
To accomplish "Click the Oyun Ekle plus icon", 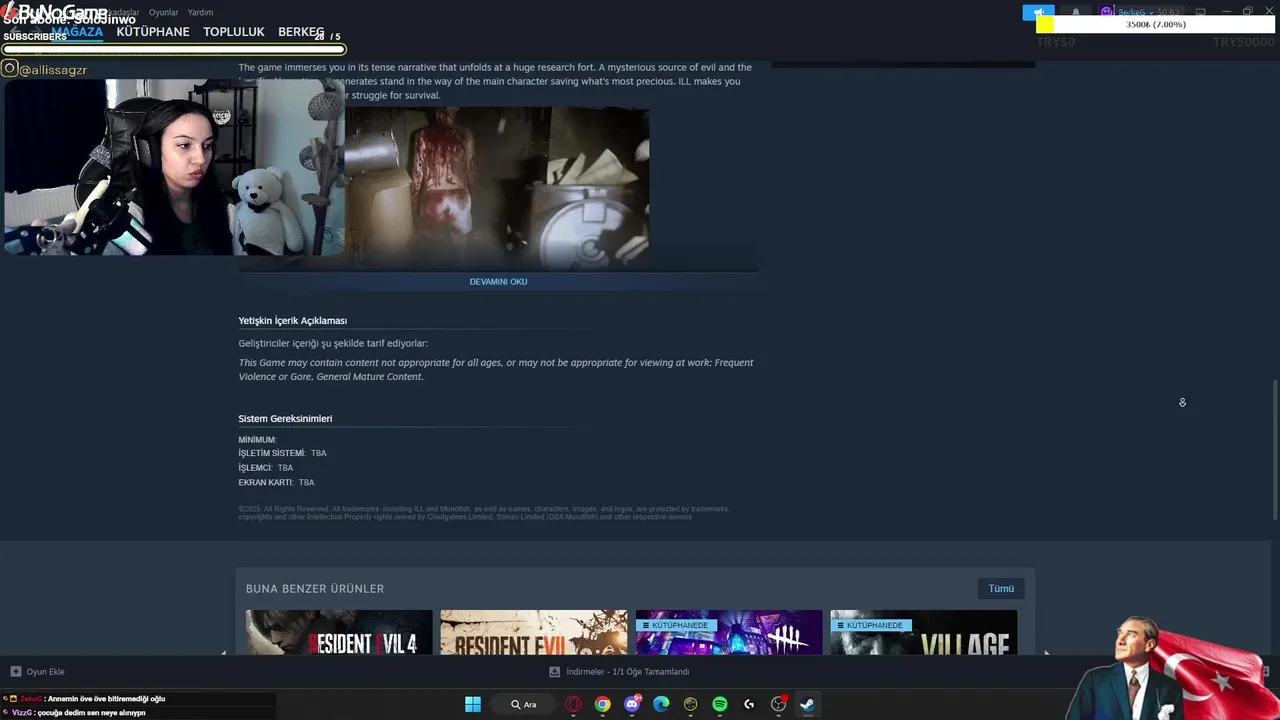I will [15, 672].
